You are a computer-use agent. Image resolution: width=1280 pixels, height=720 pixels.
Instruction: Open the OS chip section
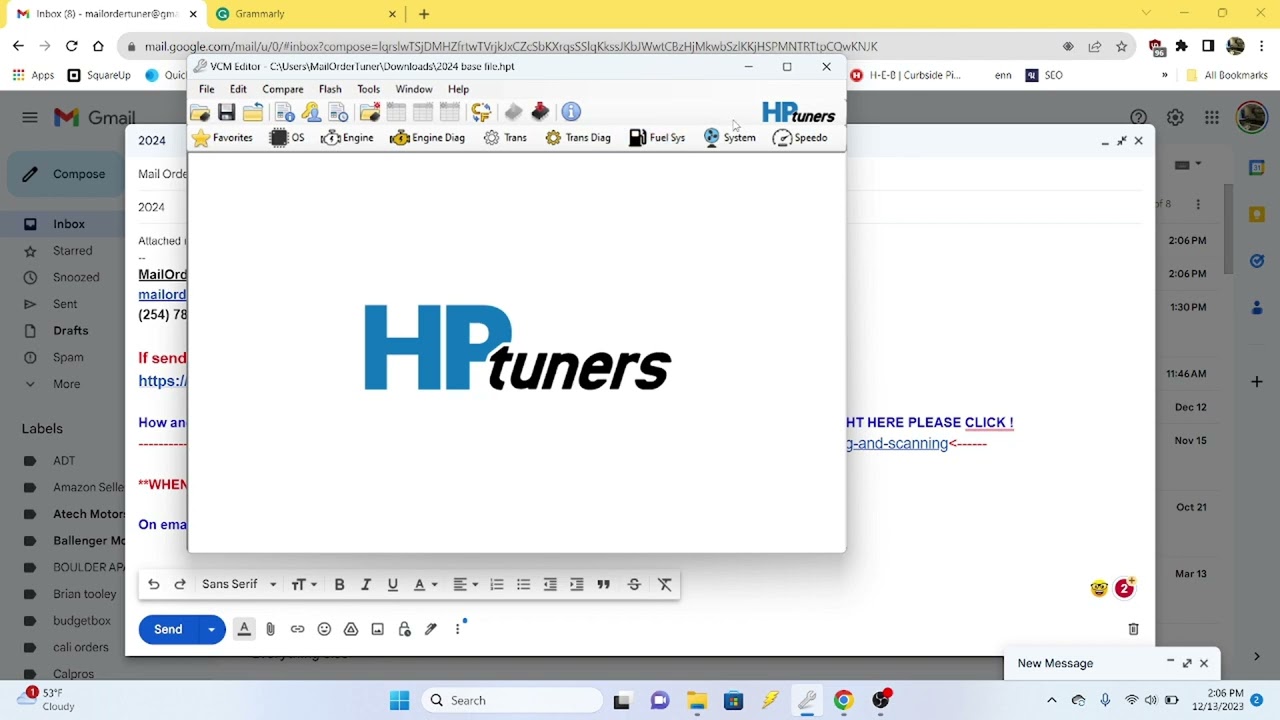coord(287,138)
